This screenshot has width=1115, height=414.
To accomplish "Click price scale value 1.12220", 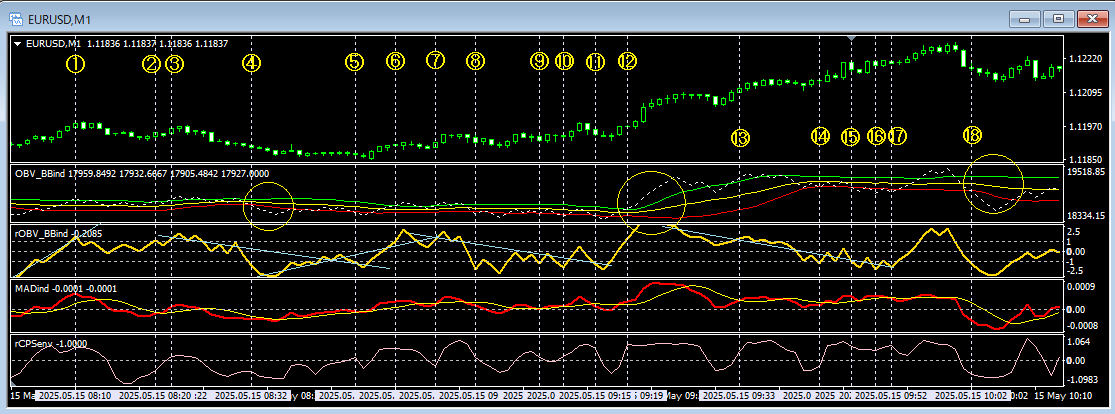I will [1083, 59].
